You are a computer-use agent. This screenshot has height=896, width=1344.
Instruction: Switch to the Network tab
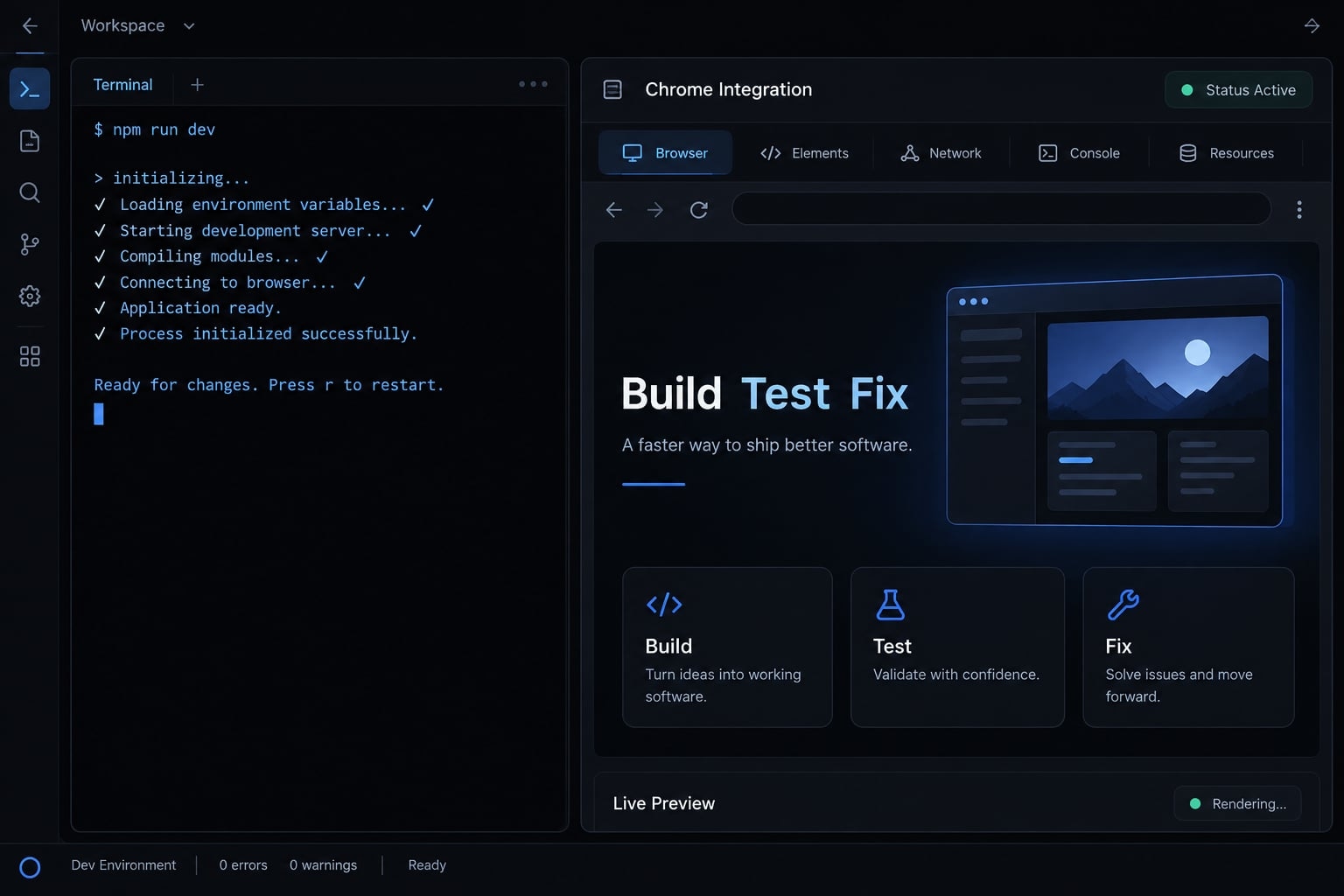[941, 153]
